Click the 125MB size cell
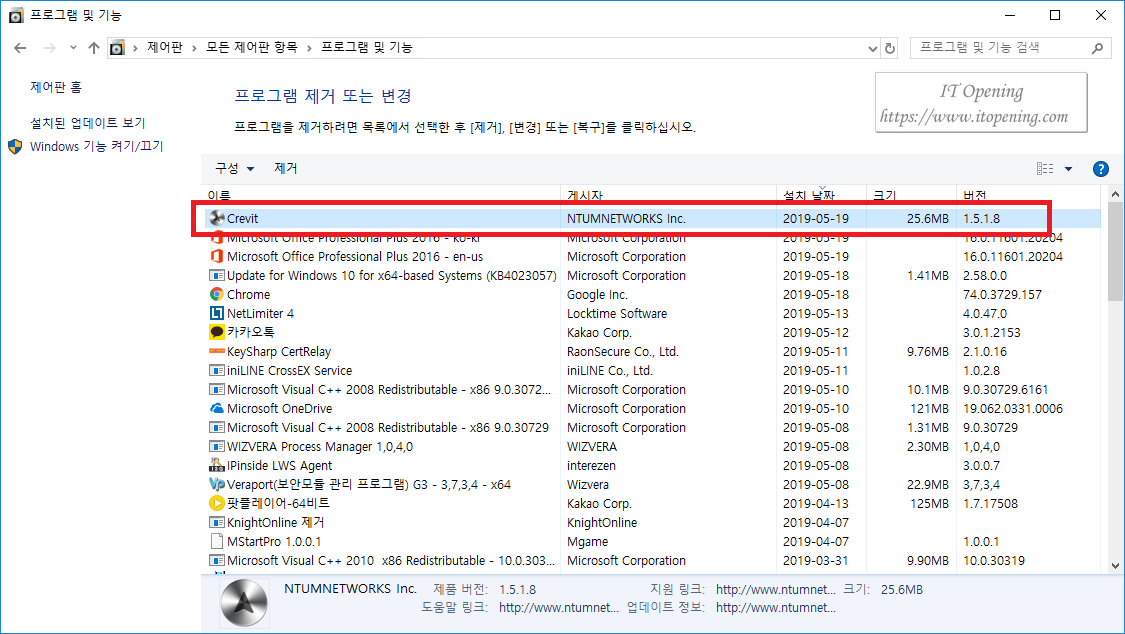This screenshot has height=634, width=1125. coord(929,503)
